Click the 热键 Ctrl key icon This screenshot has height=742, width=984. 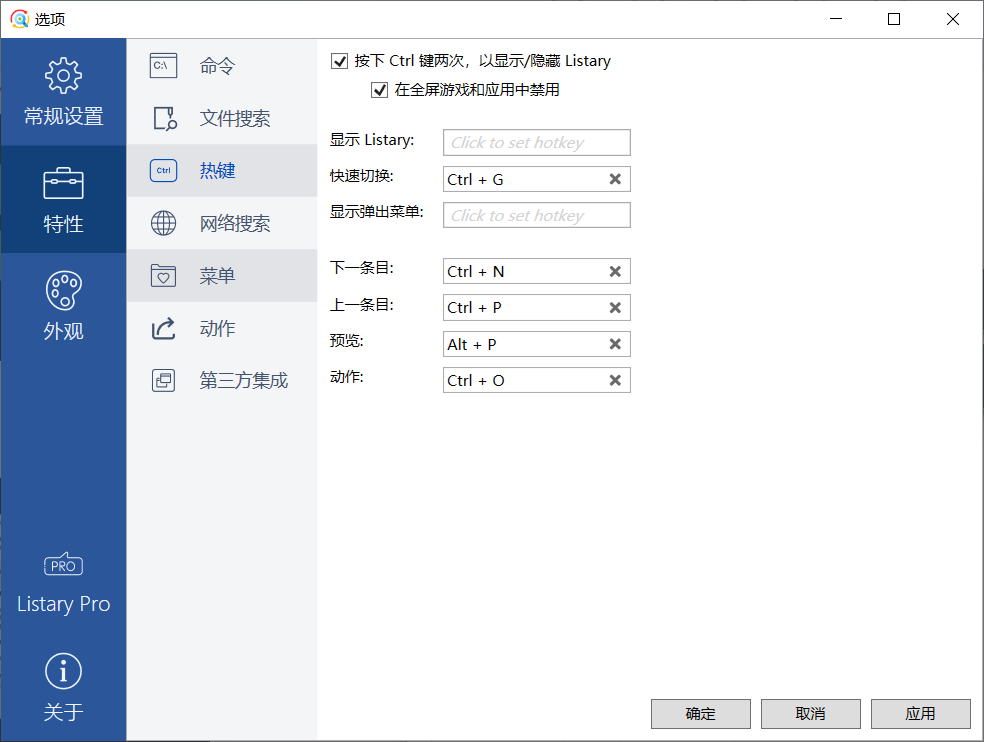(x=164, y=170)
